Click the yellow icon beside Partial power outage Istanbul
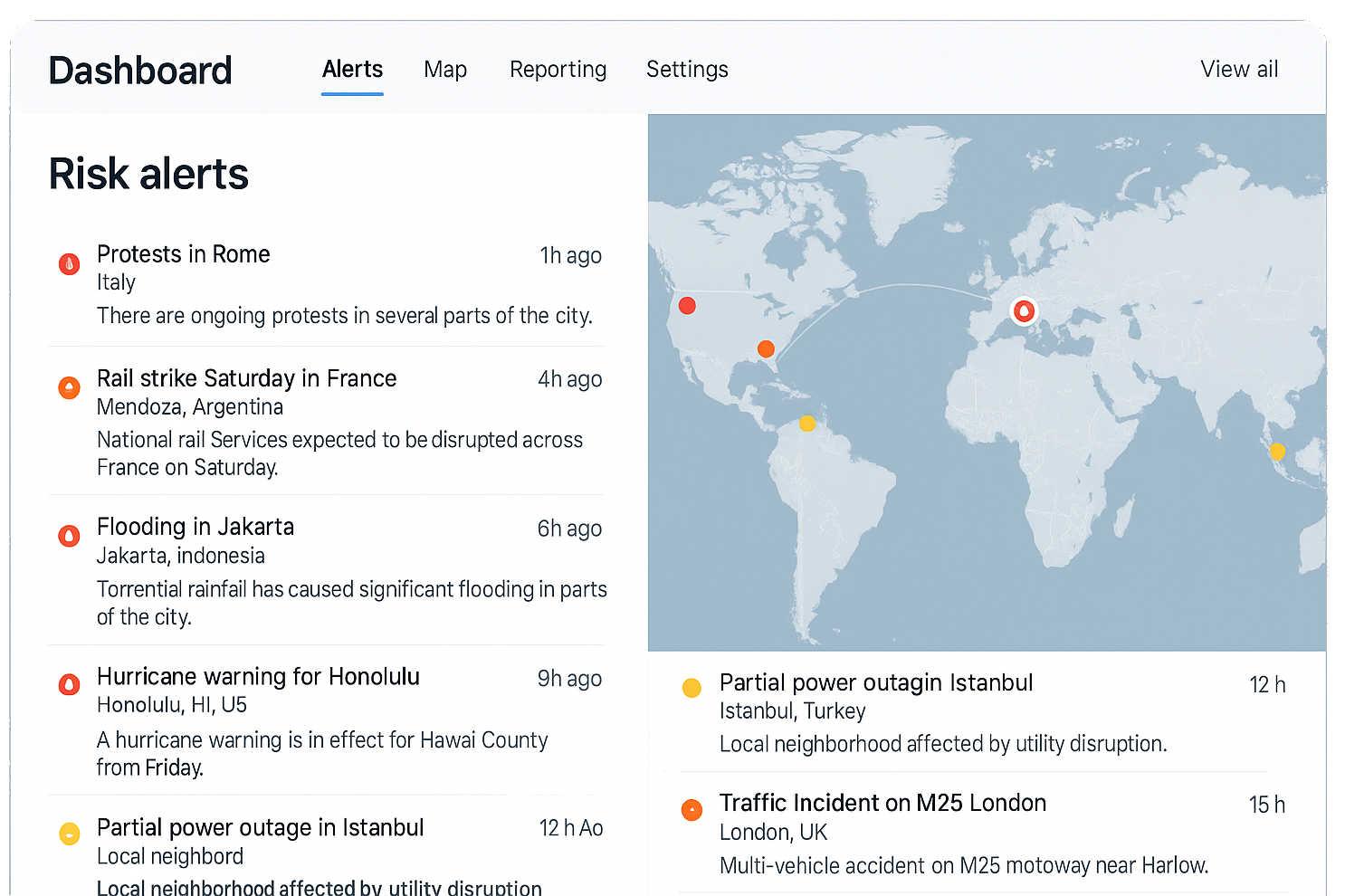1345x896 pixels. (x=692, y=688)
